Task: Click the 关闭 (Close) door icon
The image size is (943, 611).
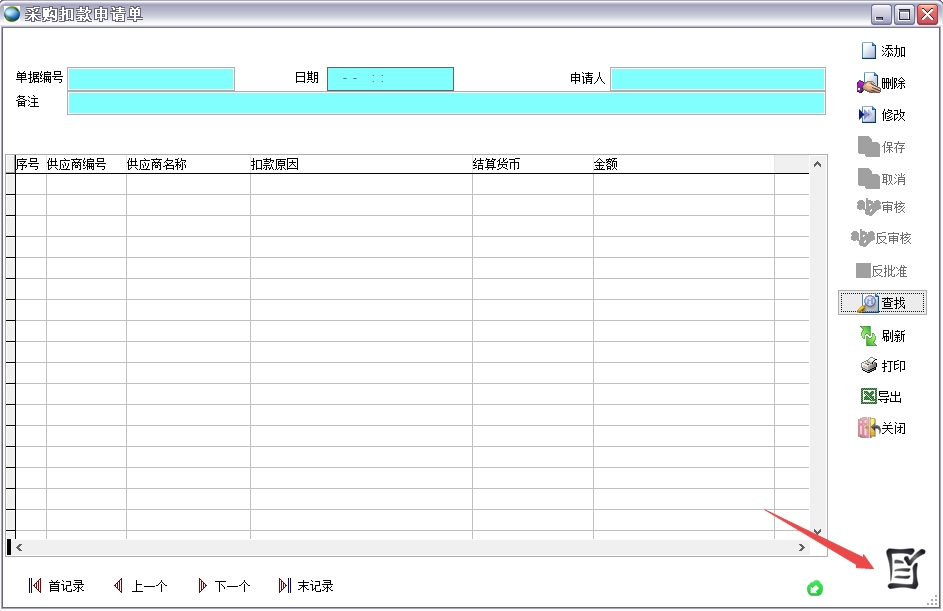Action: coord(867,428)
